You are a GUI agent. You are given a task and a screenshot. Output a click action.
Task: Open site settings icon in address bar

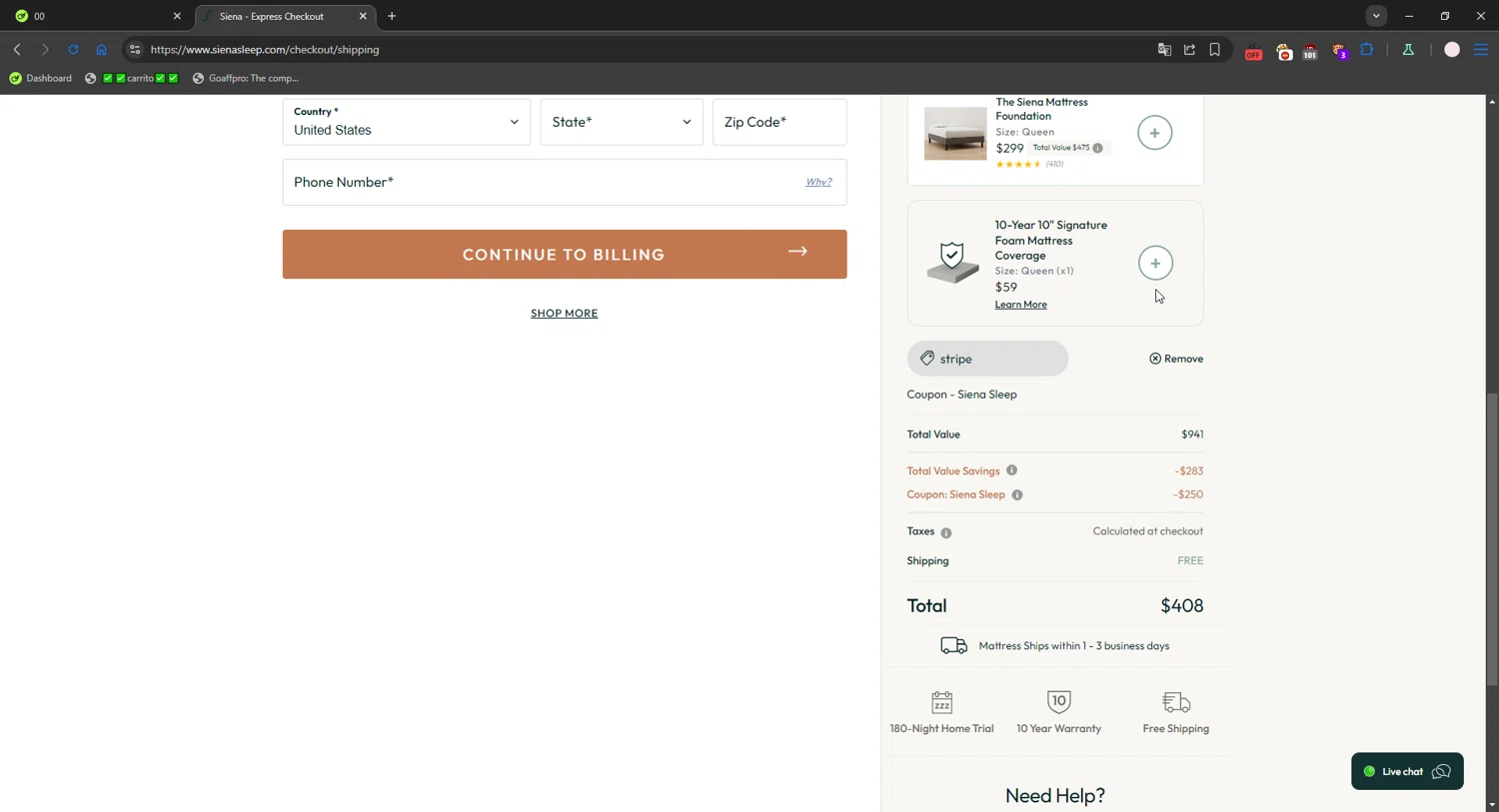135,49
